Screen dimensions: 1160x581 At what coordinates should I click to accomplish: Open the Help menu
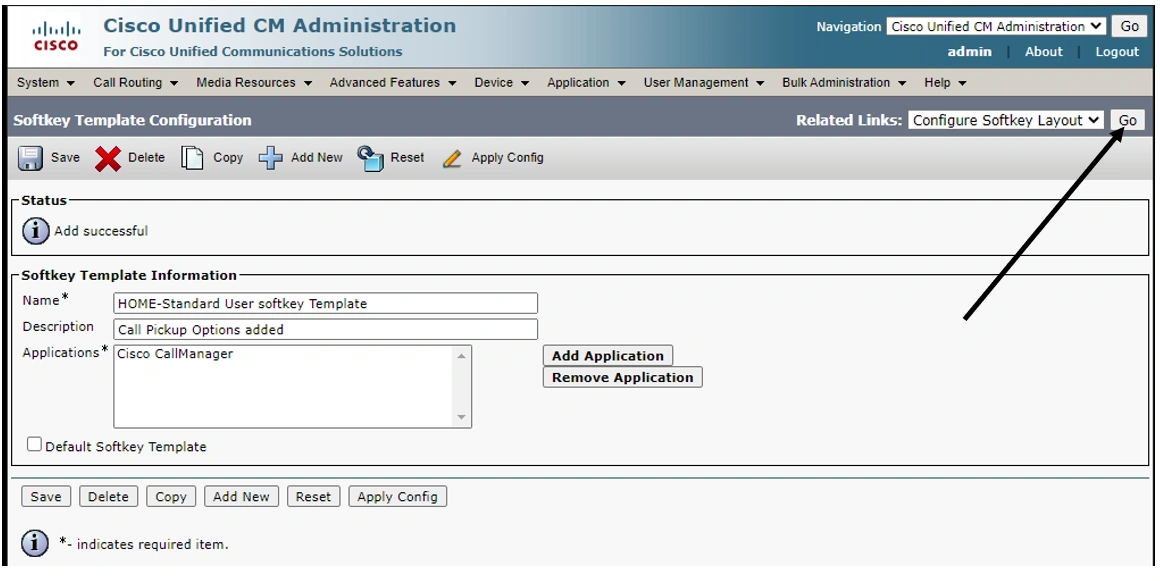coord(945,83)
